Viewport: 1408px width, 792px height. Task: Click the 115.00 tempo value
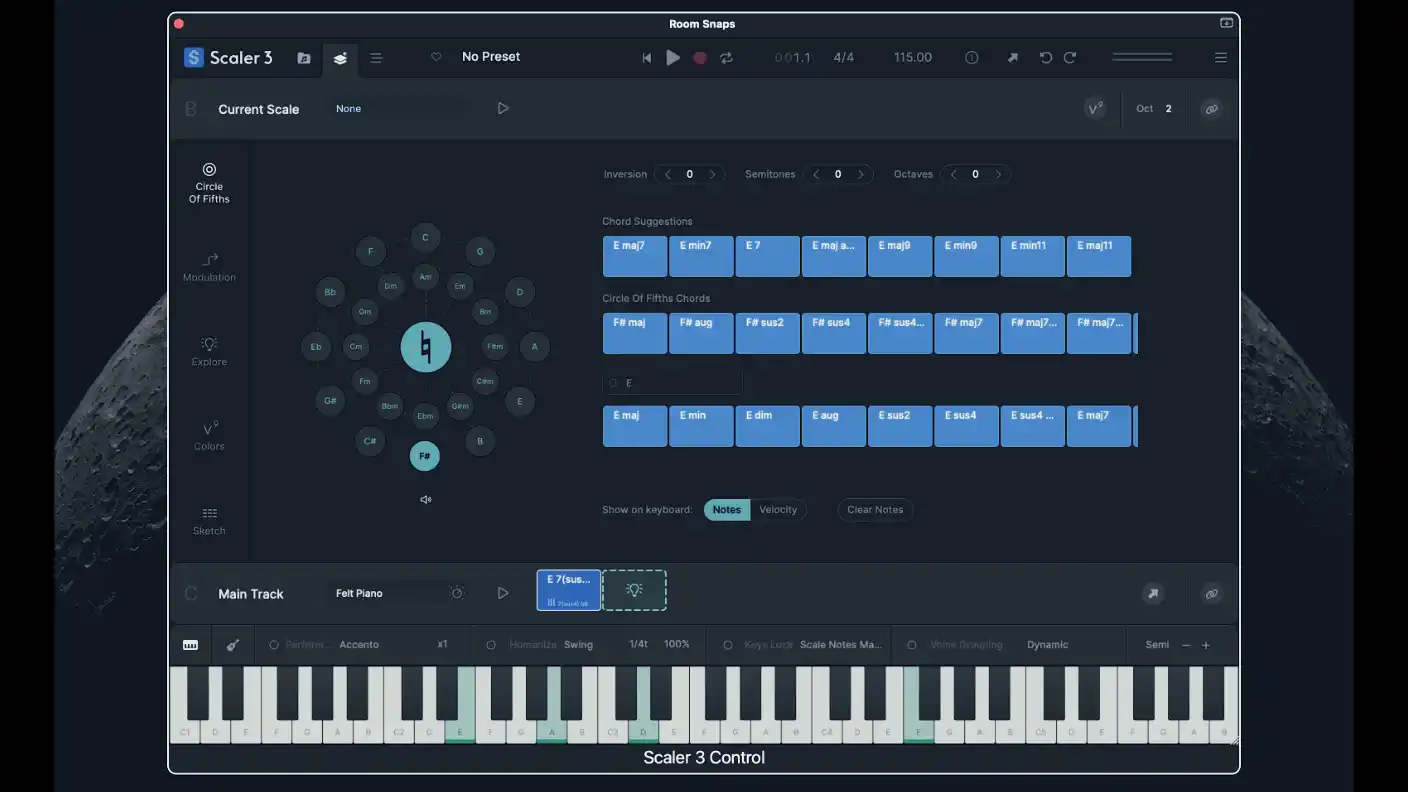coord(913,57)
